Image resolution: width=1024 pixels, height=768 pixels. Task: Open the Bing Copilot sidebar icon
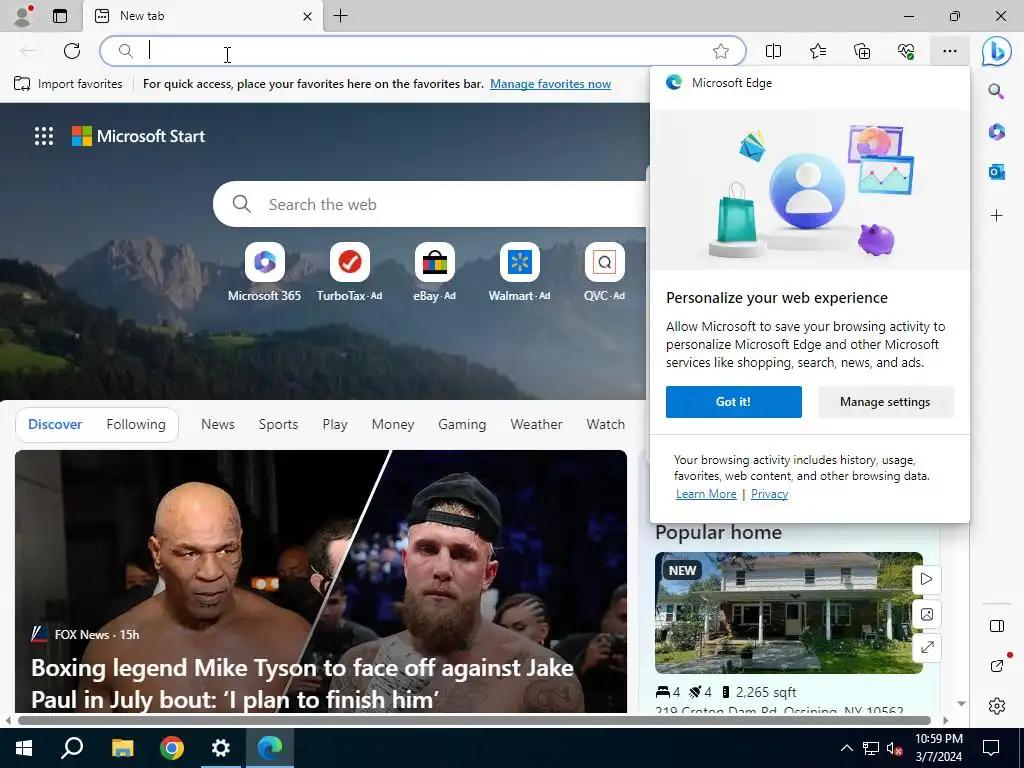point(997,51)
